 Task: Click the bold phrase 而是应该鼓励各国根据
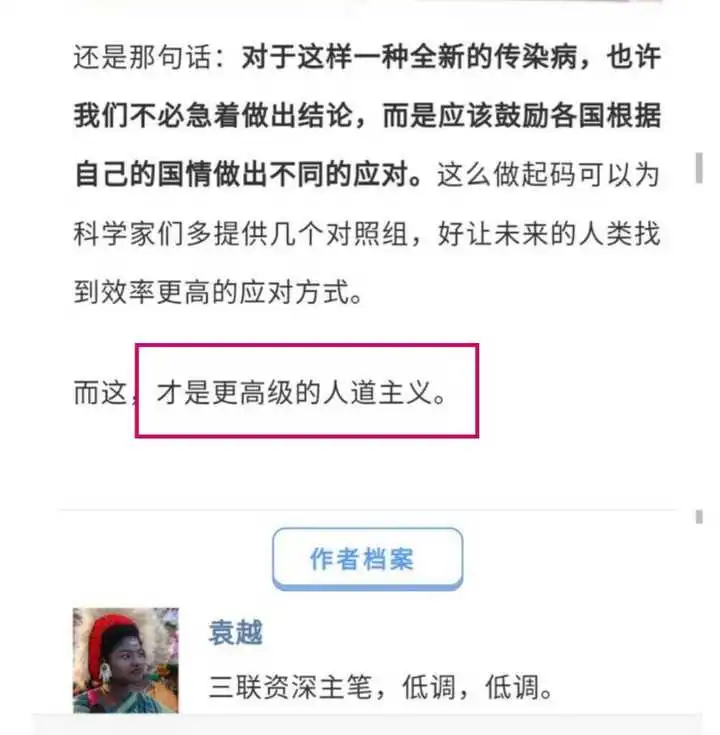522,115
